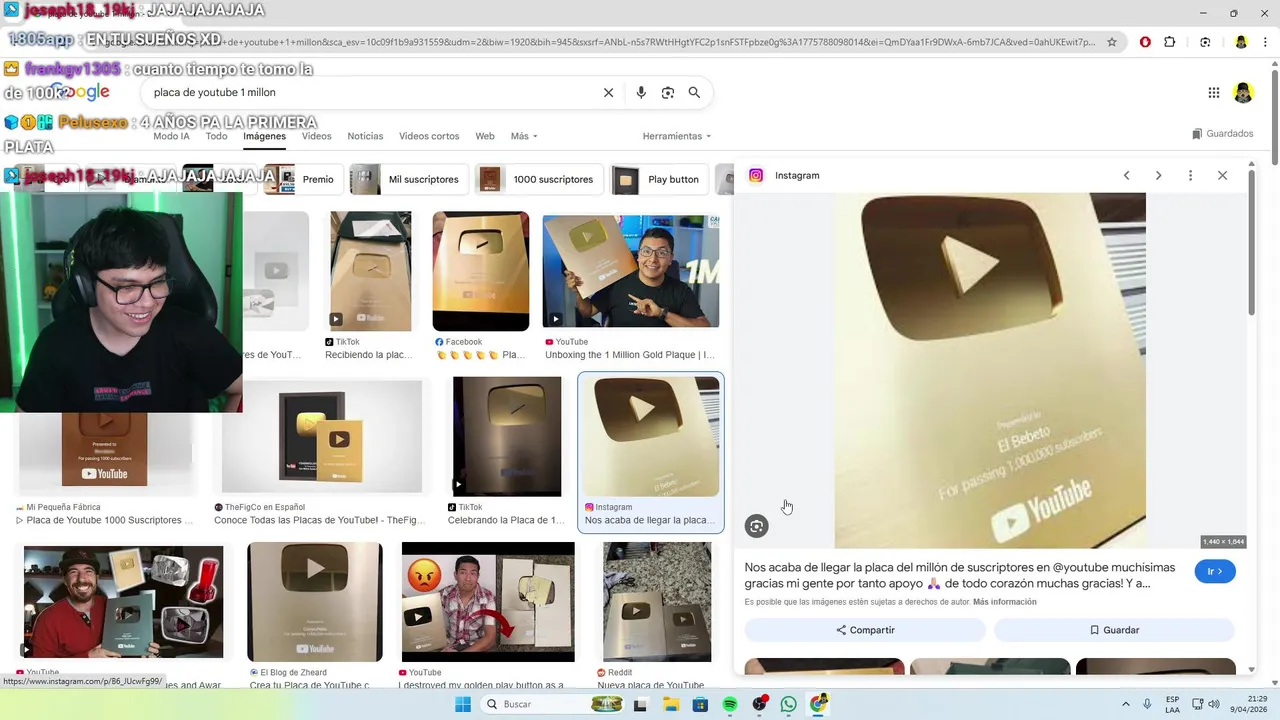Open Google Lens image search icon

click(x=668, y=92)
